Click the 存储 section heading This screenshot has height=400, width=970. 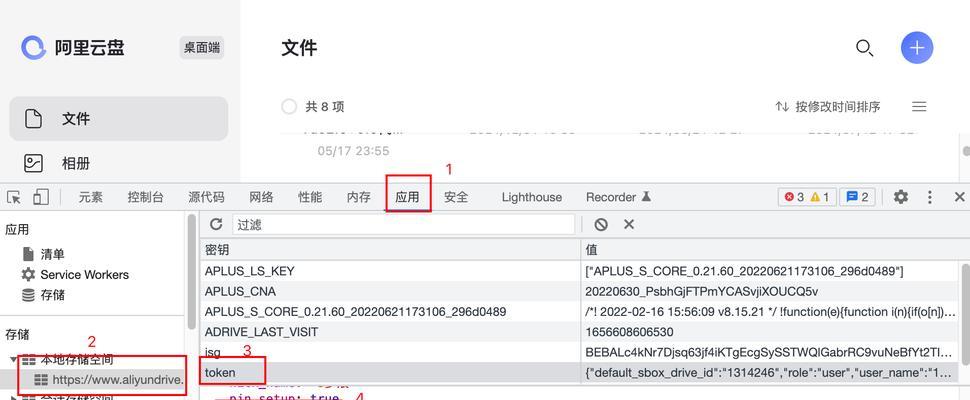coord(17,335)
